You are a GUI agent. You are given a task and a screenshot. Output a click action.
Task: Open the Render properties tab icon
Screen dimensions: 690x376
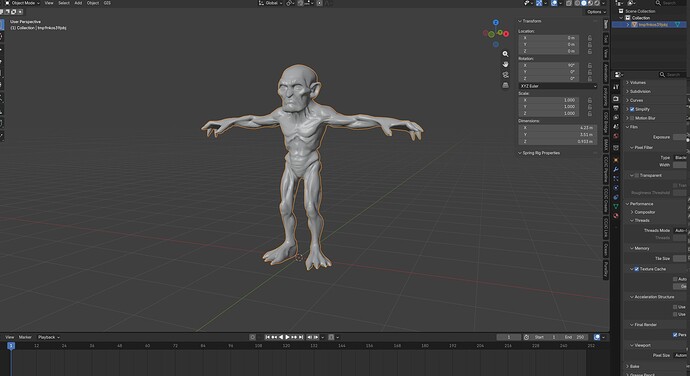tap(616, 99)
